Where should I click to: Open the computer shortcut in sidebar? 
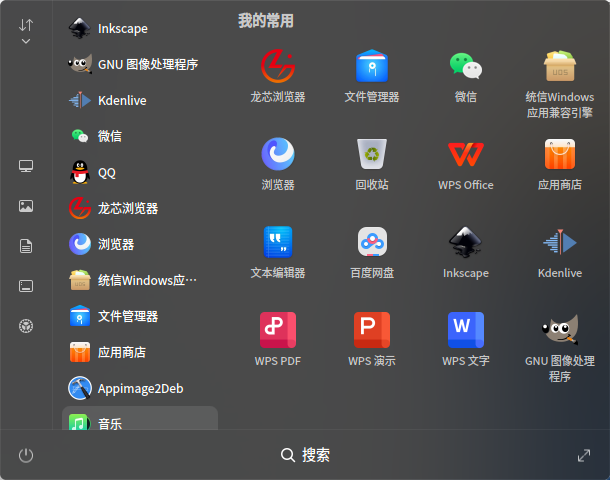click(x=26, y=166)
